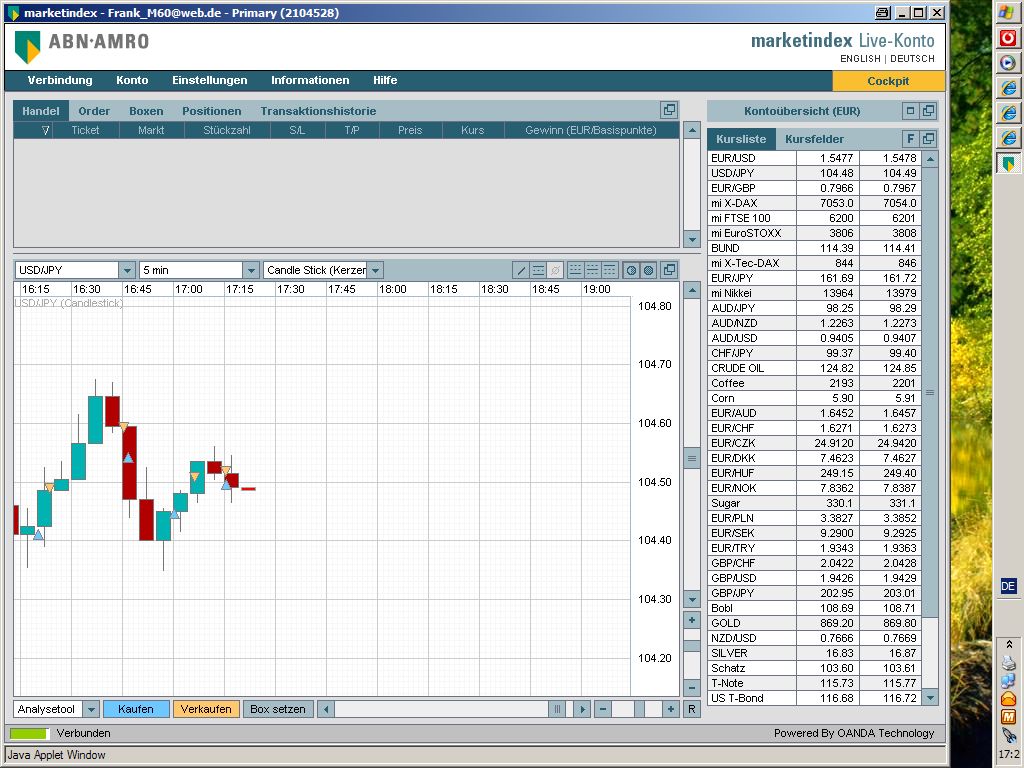Switch to the Transaktionshistorie tab
The width and height of the screenshot is (1024, 768).
point(318,111)
